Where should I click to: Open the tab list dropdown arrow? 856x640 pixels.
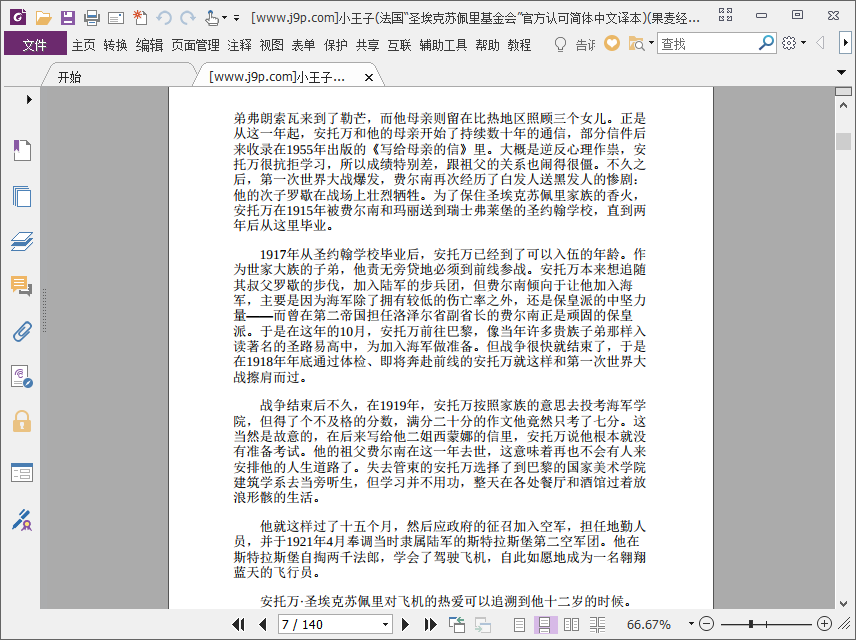point(841,72)
